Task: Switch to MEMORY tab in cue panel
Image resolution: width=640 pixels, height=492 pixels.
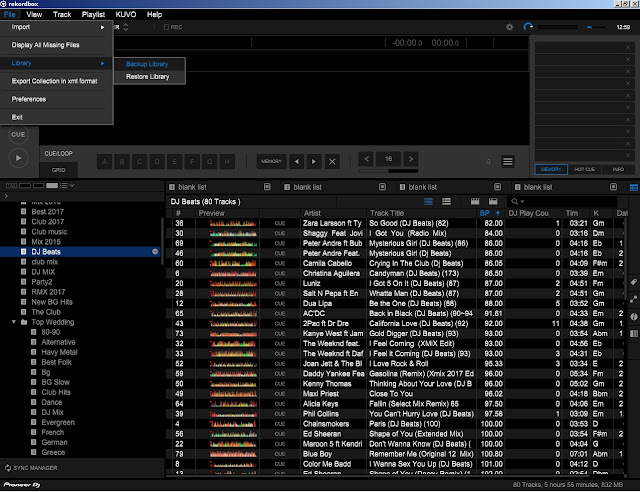Action: tap(551, 169)
